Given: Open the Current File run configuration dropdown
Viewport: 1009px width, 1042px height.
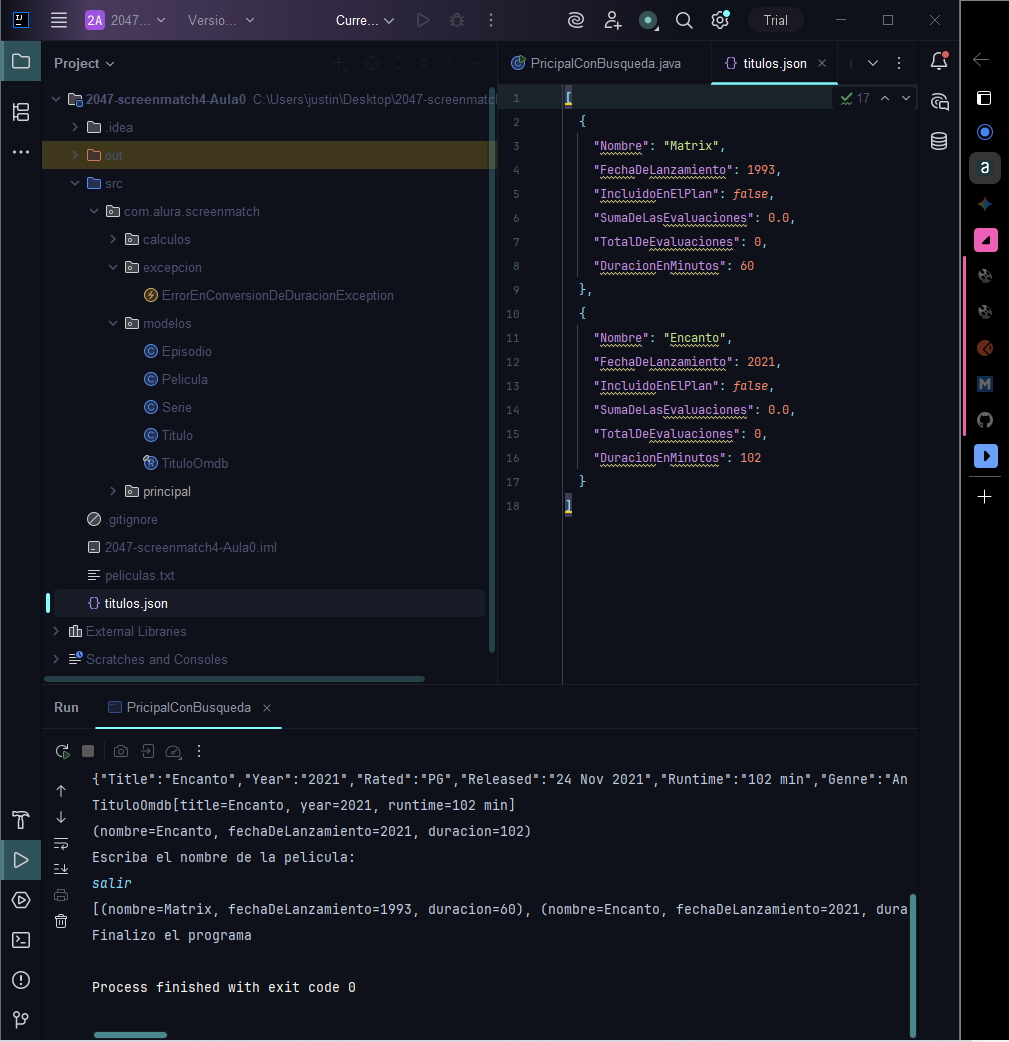Looking at the screenshot, I should pyautogui.click(x=365, y=20).
